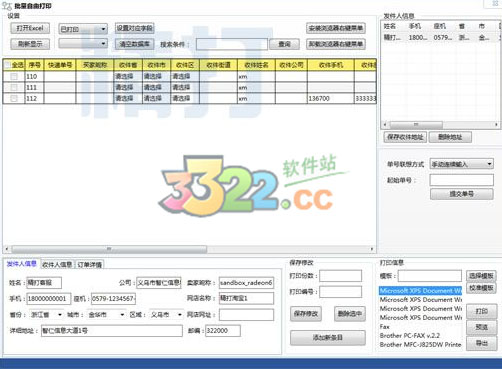Click the 起始单号 input field
Screen dimensions: 502x369
[x=462, y=180]
